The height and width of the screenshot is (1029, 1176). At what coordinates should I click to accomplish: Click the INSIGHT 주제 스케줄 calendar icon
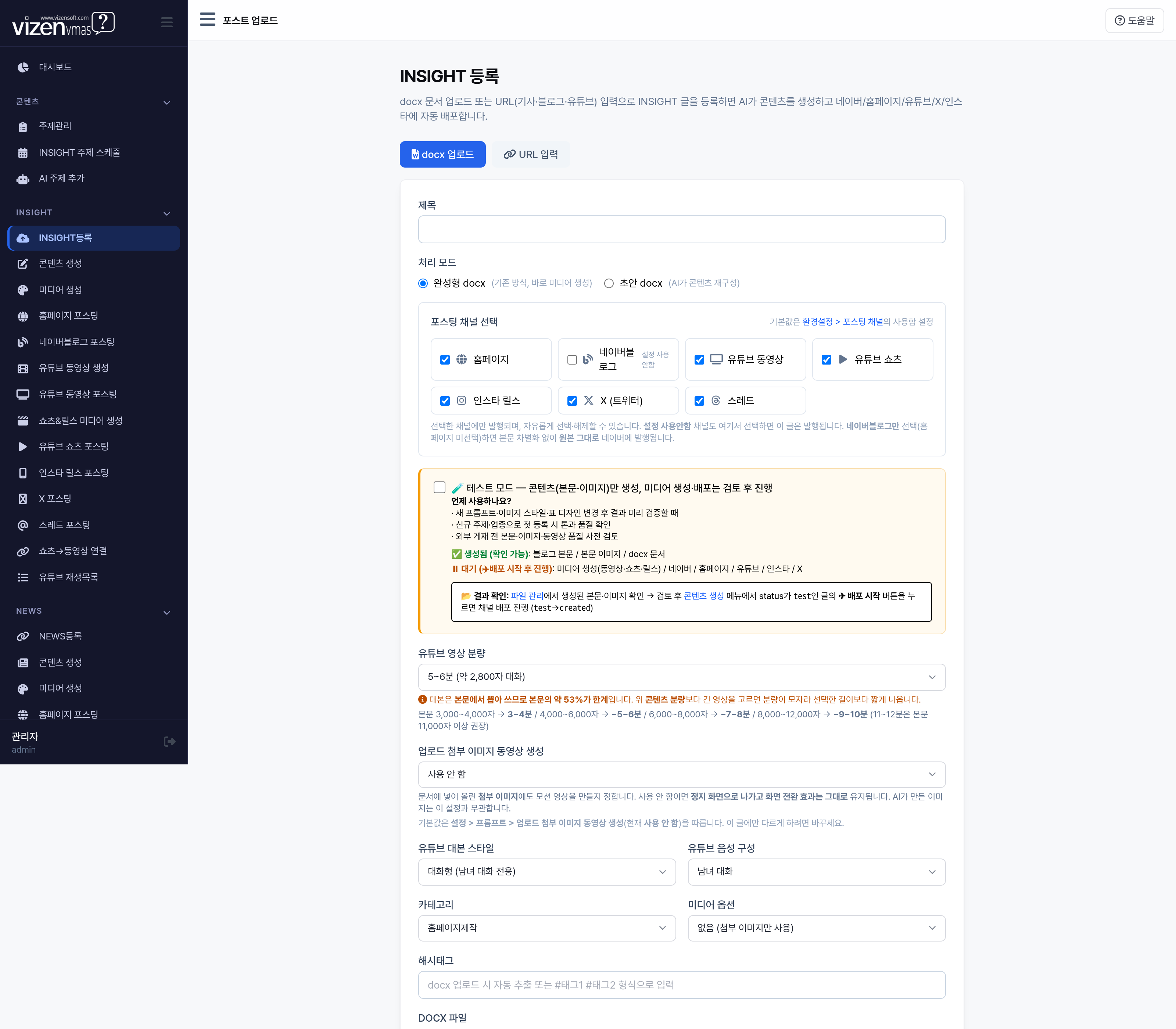[23, 153]
